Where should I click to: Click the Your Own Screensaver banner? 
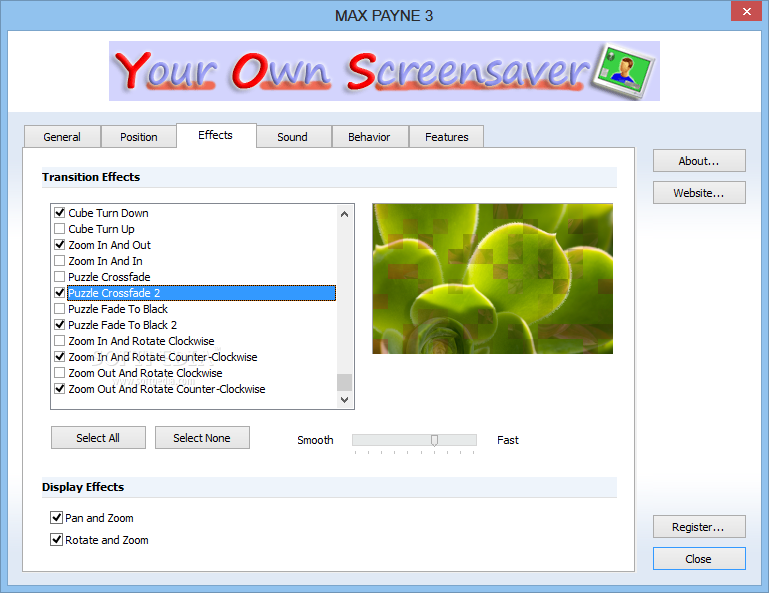click(384, 71)
